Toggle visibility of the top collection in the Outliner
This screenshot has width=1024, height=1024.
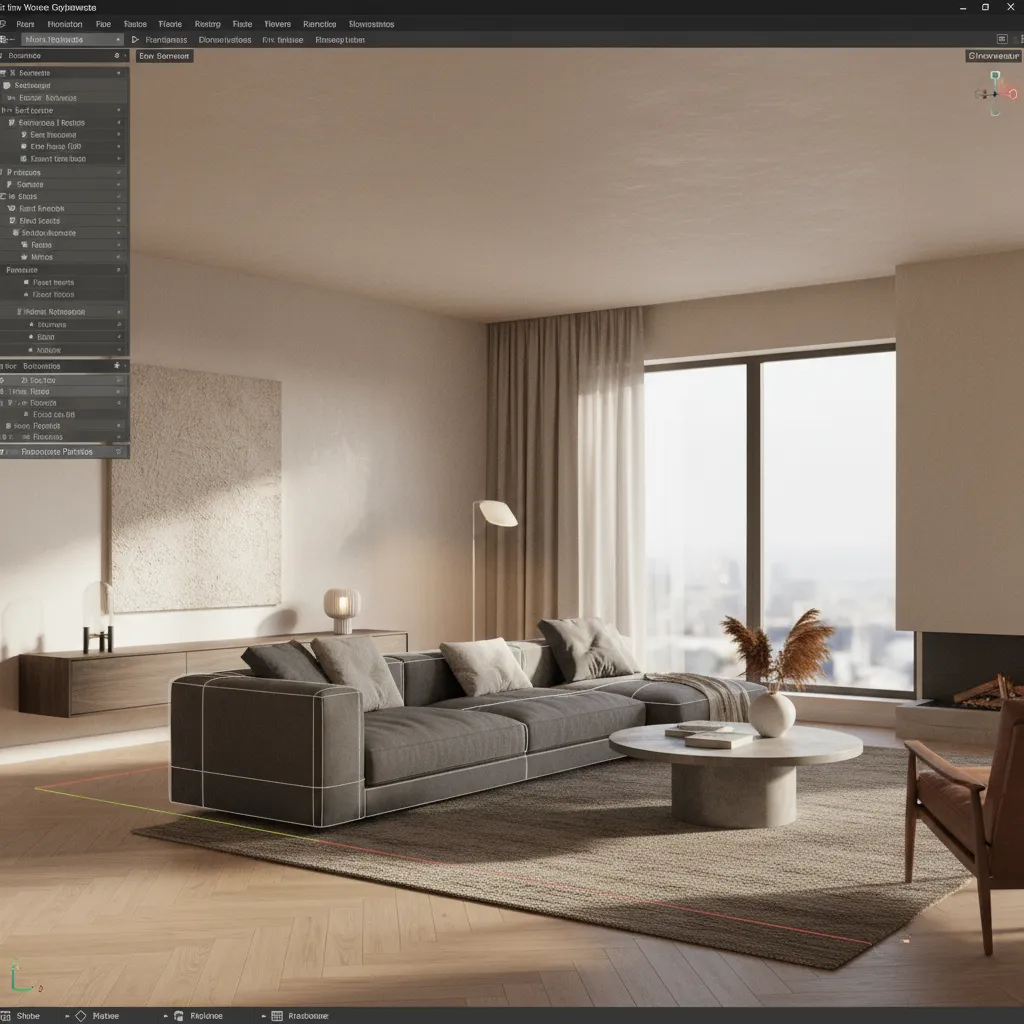(118, 72)
